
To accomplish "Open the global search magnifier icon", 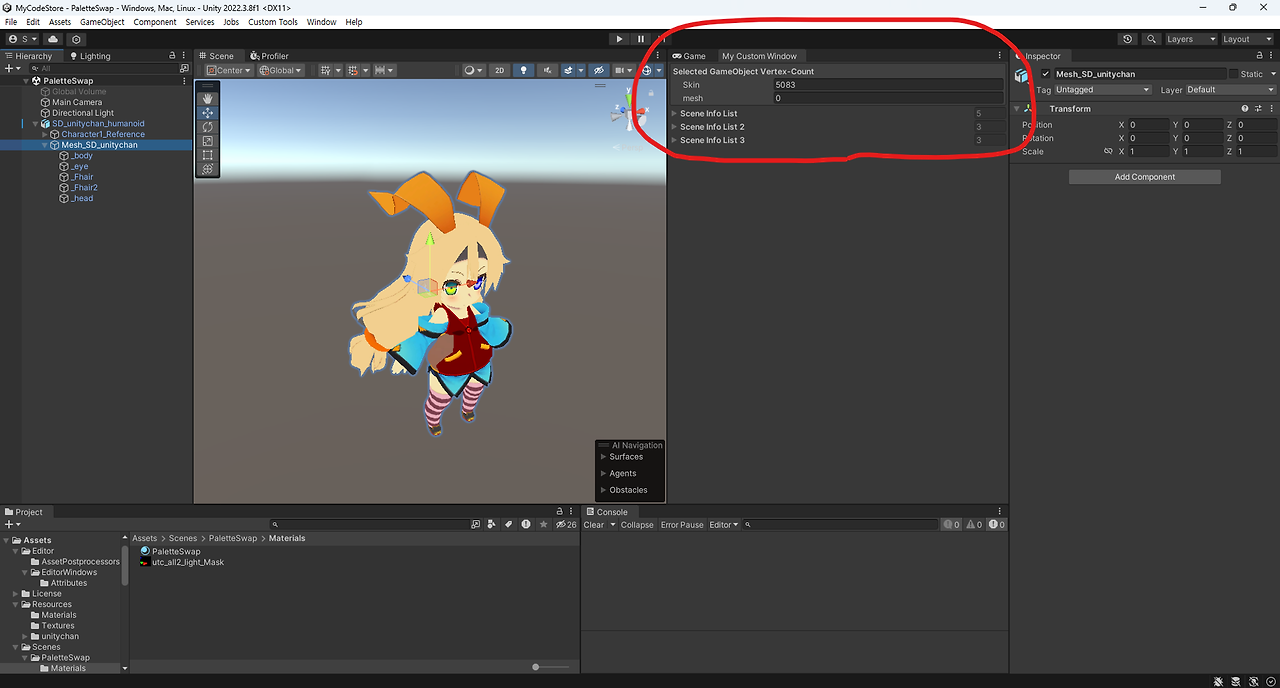I will pyautogui.click(x=1151, y=39).
